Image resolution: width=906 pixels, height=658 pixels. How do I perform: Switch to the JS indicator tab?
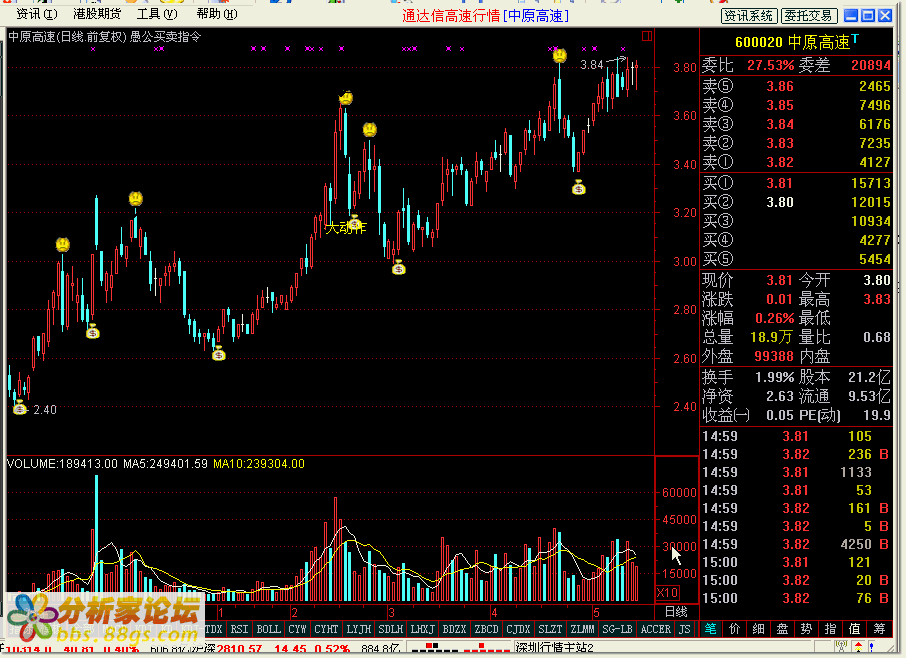point(685,629)
